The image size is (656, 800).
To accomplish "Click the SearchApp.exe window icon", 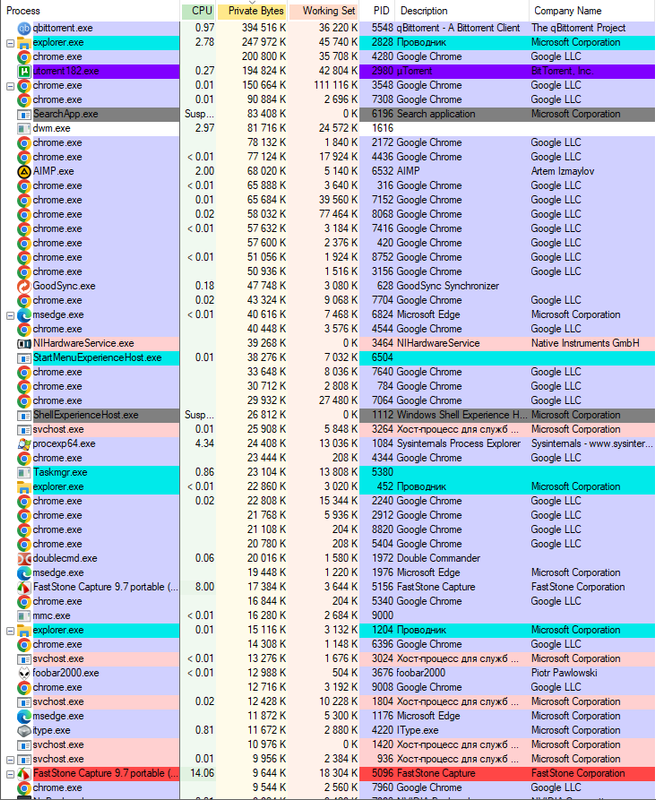I will (24, 114).
